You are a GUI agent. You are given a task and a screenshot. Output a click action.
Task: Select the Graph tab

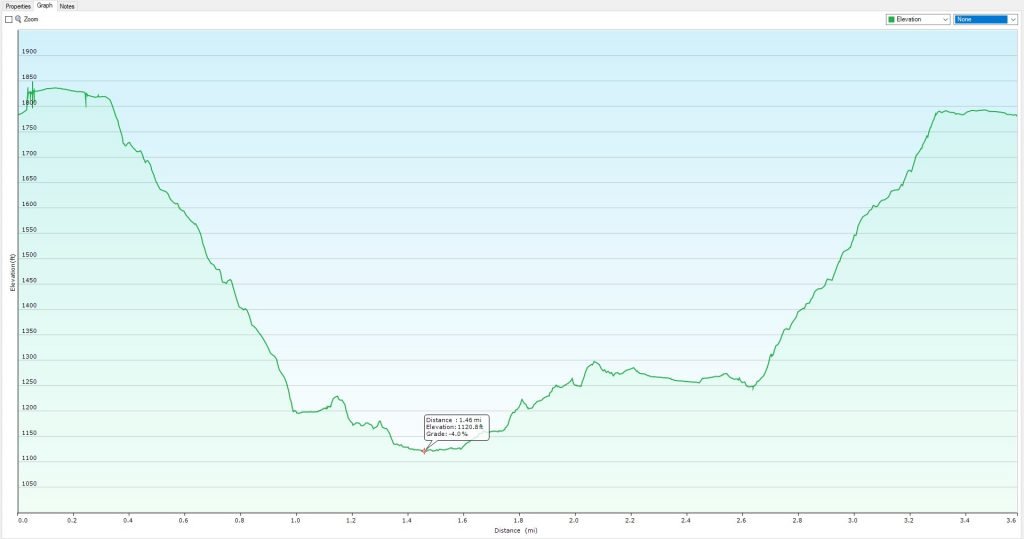click(x=44, y=5)
